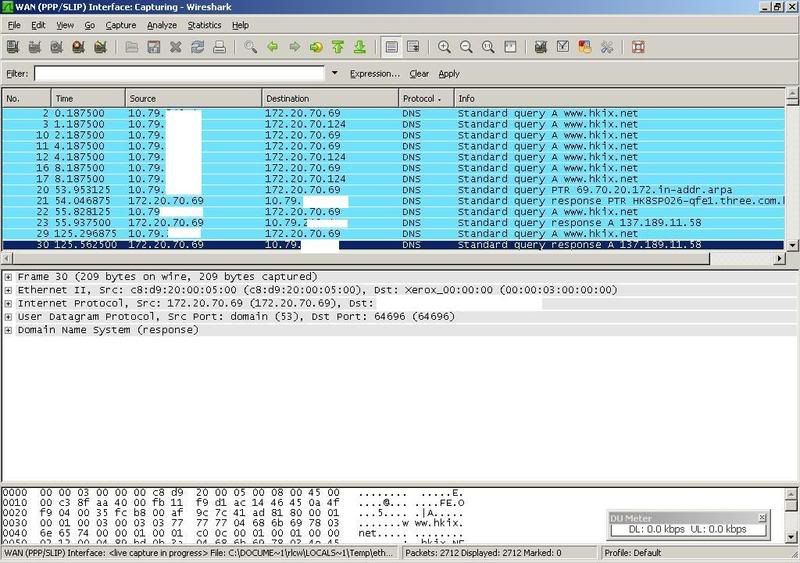Image resolution: width=800 pixels, height=563 pixels.
Task: Close the DU Meter widget
Action: (x=762, y=518)
